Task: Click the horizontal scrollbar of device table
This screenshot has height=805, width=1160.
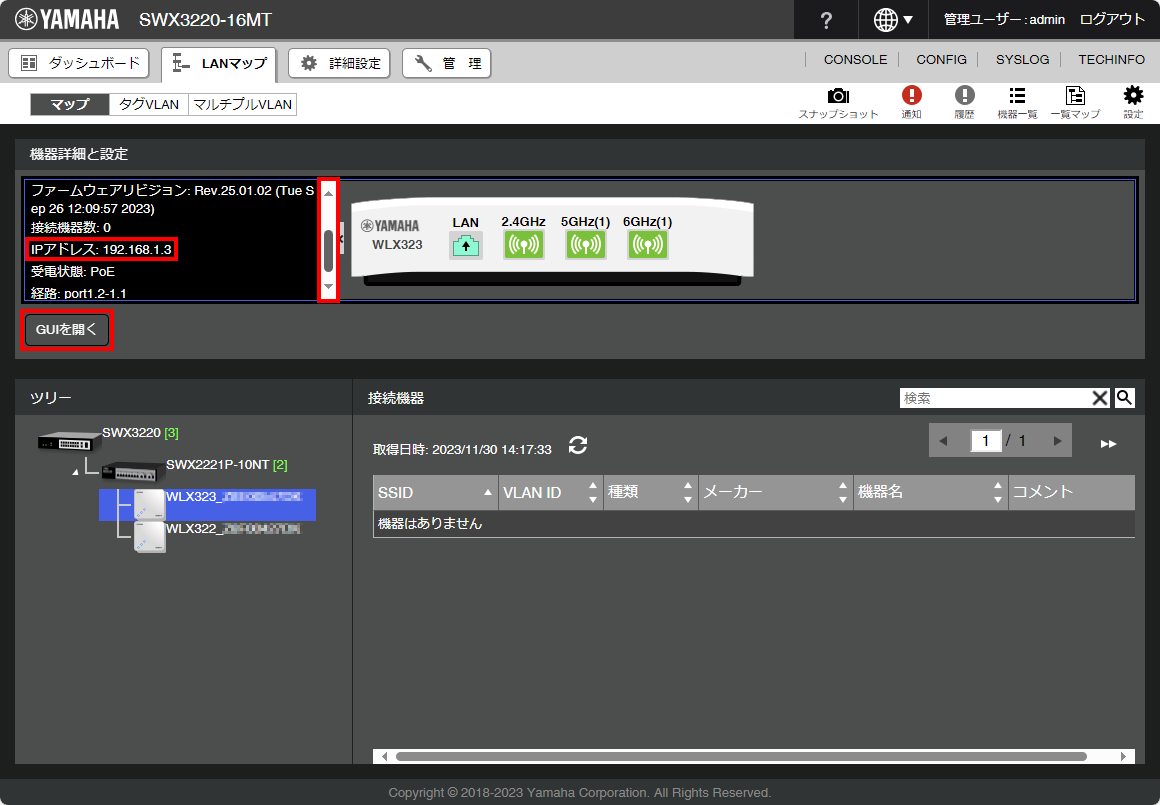Action: tap(740, 756)
